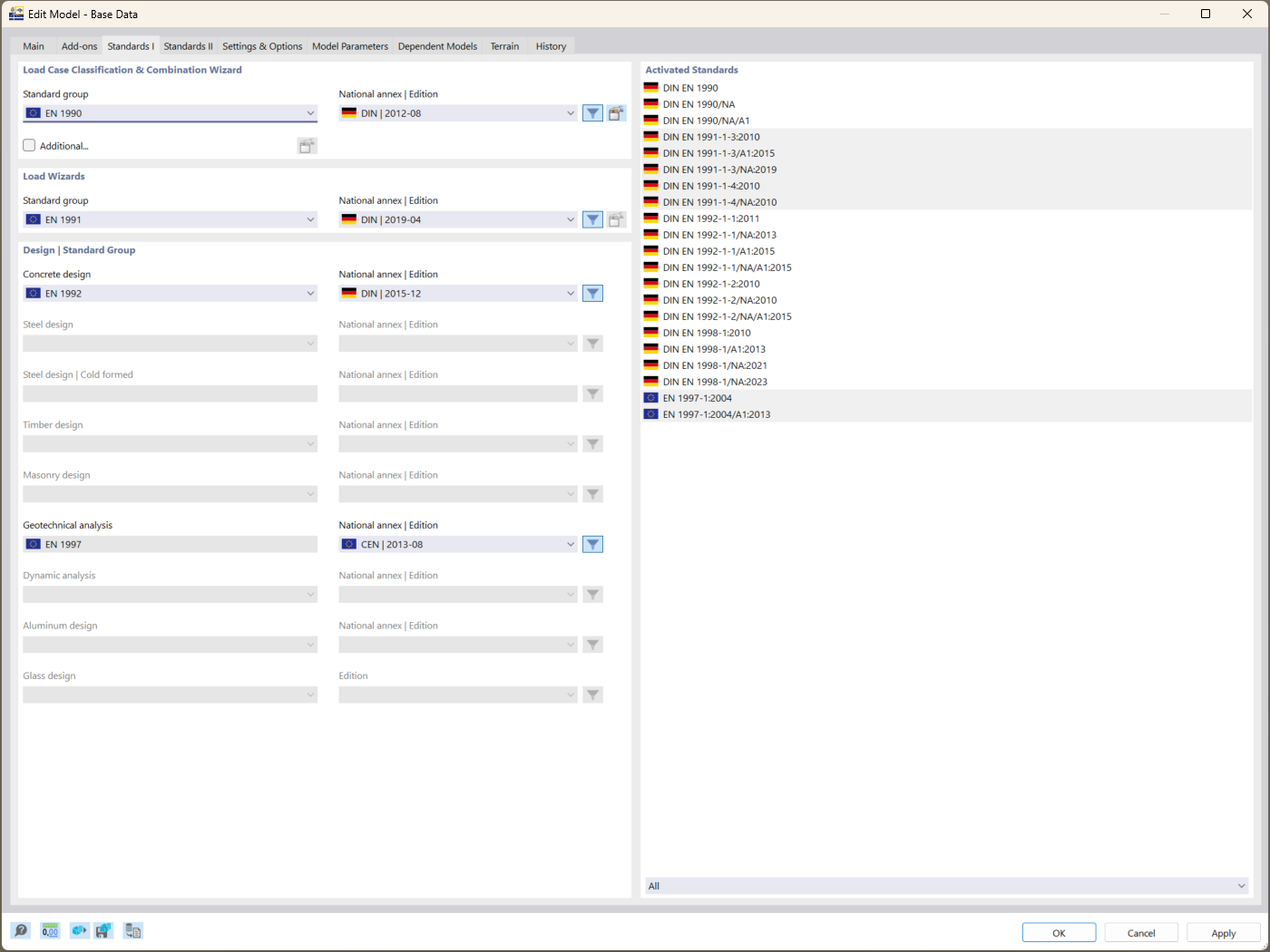This screenshot has height=952, width=1270.
Task: Click the units and decimal places icon
Action: coord(50,930)
